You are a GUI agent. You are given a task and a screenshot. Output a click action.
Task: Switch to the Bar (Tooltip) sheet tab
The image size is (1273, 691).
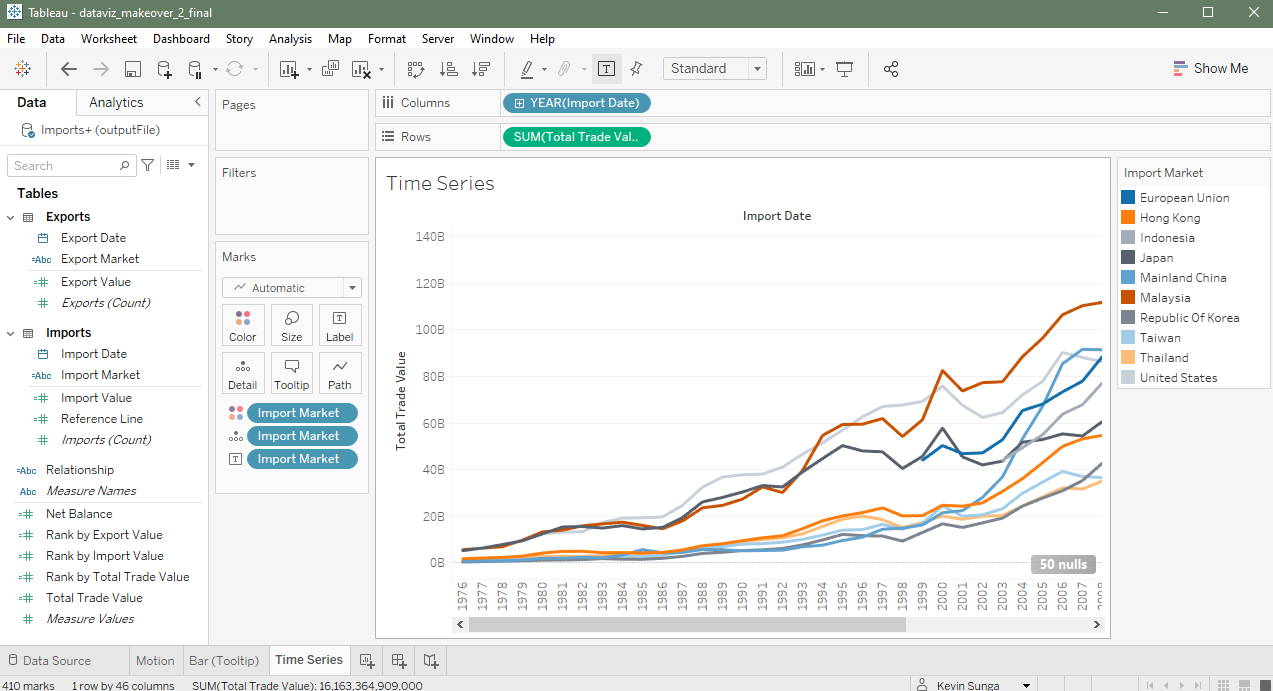click(x=224, y=660)
